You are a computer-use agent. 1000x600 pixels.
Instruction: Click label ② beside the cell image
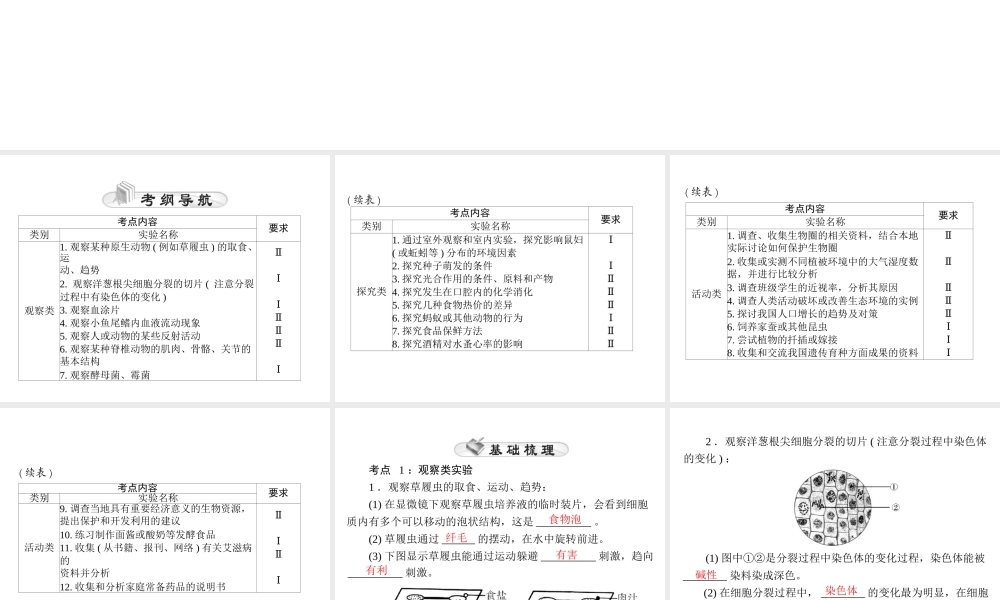895,508
